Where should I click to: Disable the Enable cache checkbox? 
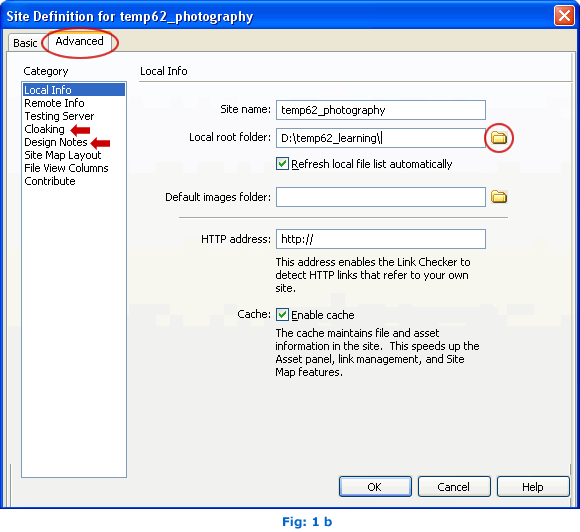click(x=282, y=314)
